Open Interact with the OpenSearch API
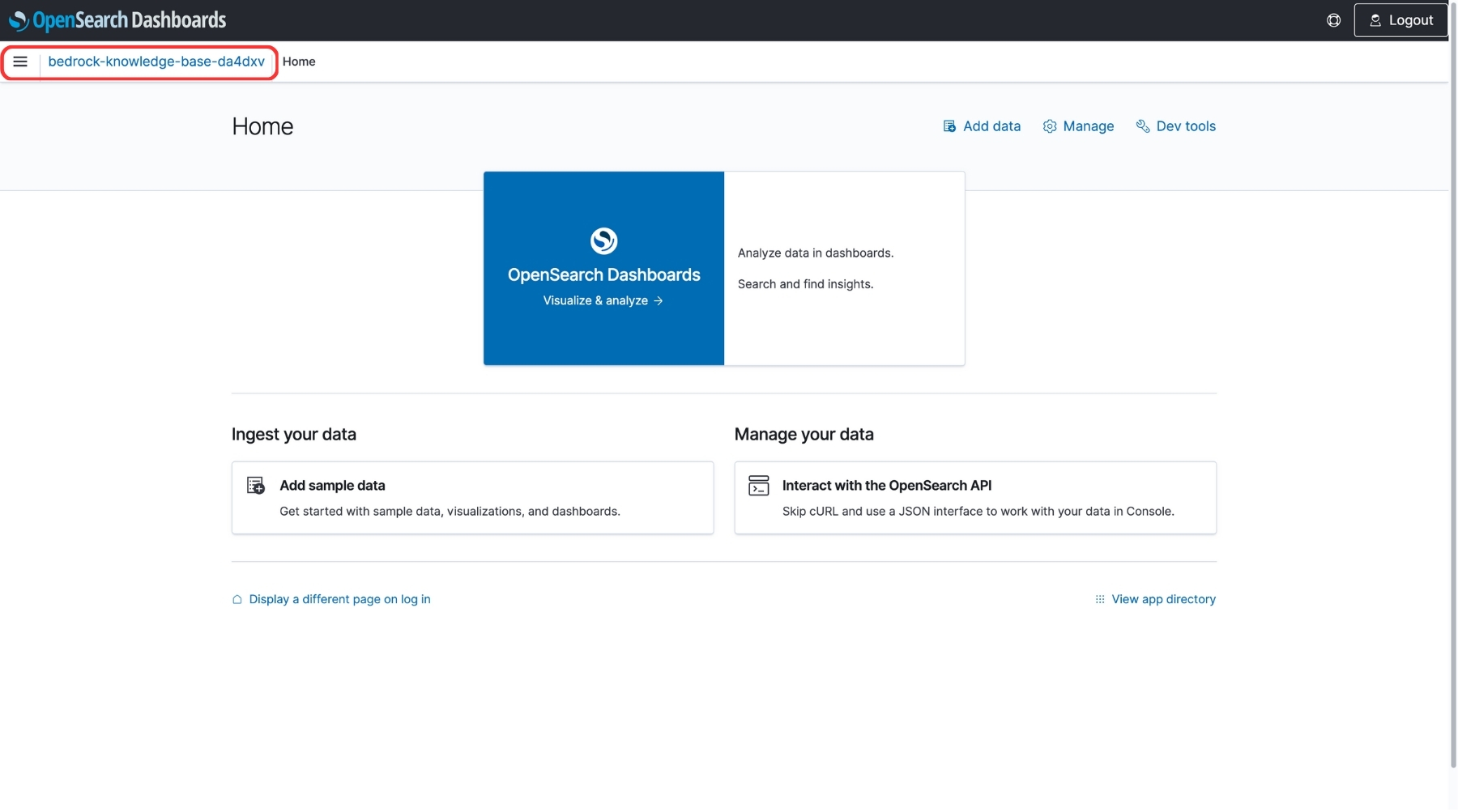 tap(886, 486)
